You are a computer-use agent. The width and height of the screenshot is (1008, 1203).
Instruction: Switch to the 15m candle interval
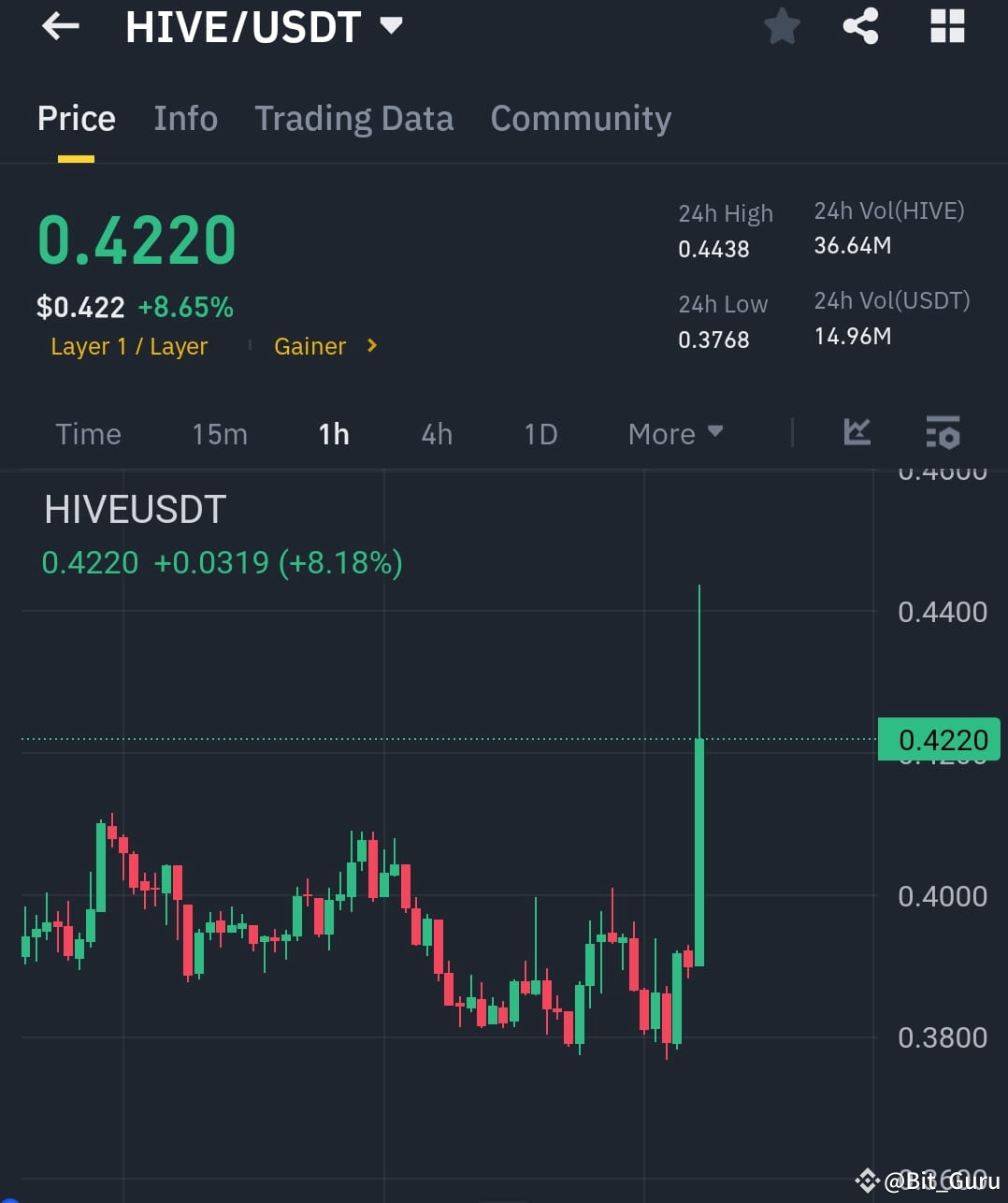[219, 433]
